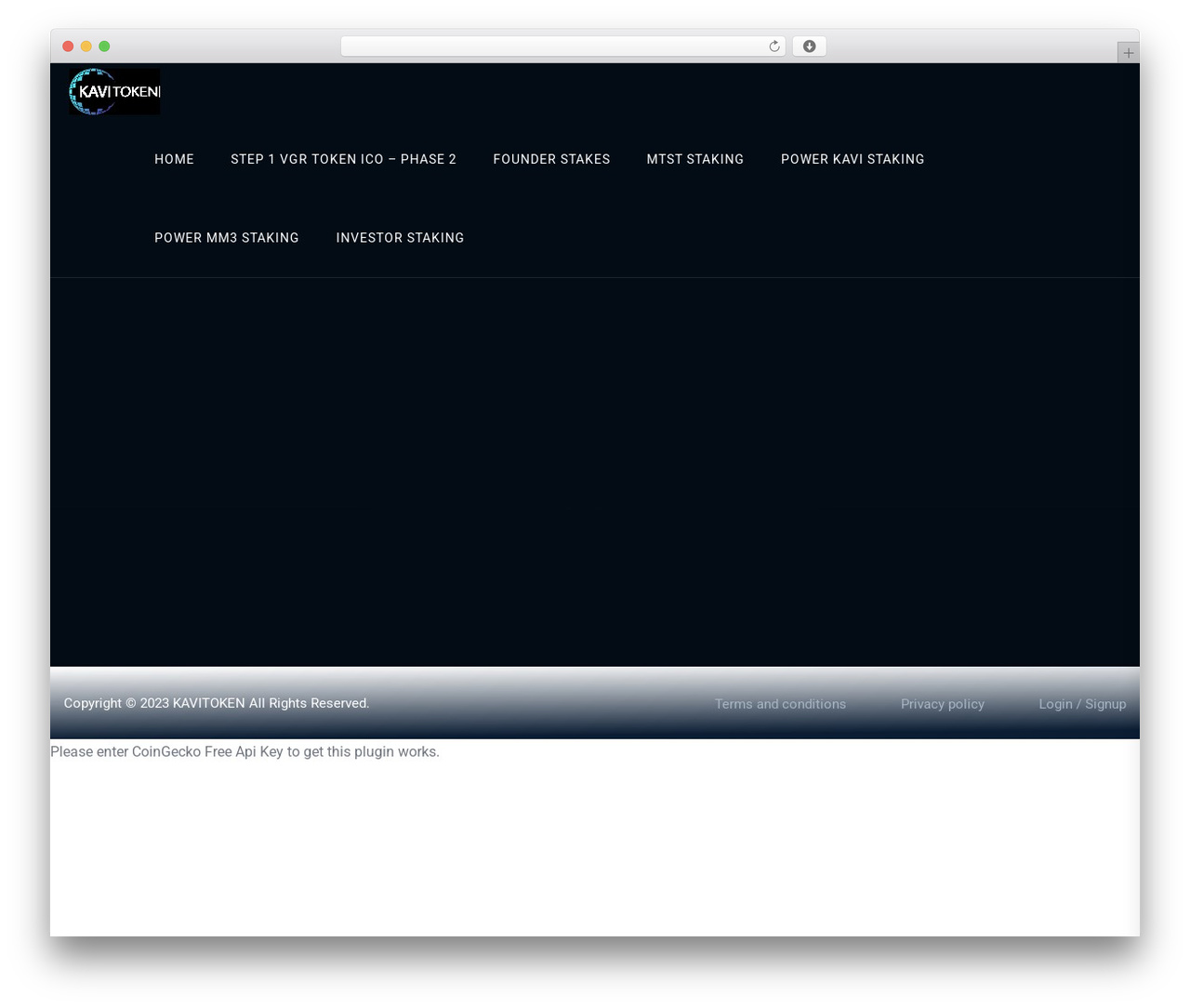Click the CoinGecko Free Api Key message
This screenshot has width=1190, height=1008.
point(245,751)
